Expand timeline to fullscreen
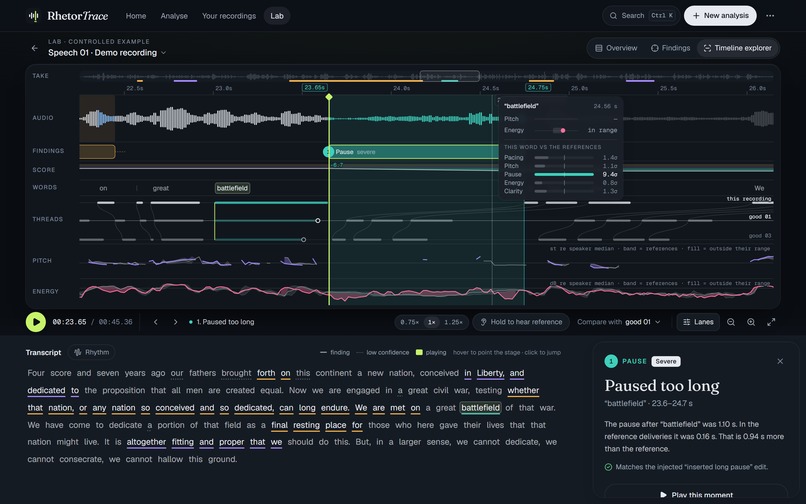The image size is (806, 504). point(771,322)
